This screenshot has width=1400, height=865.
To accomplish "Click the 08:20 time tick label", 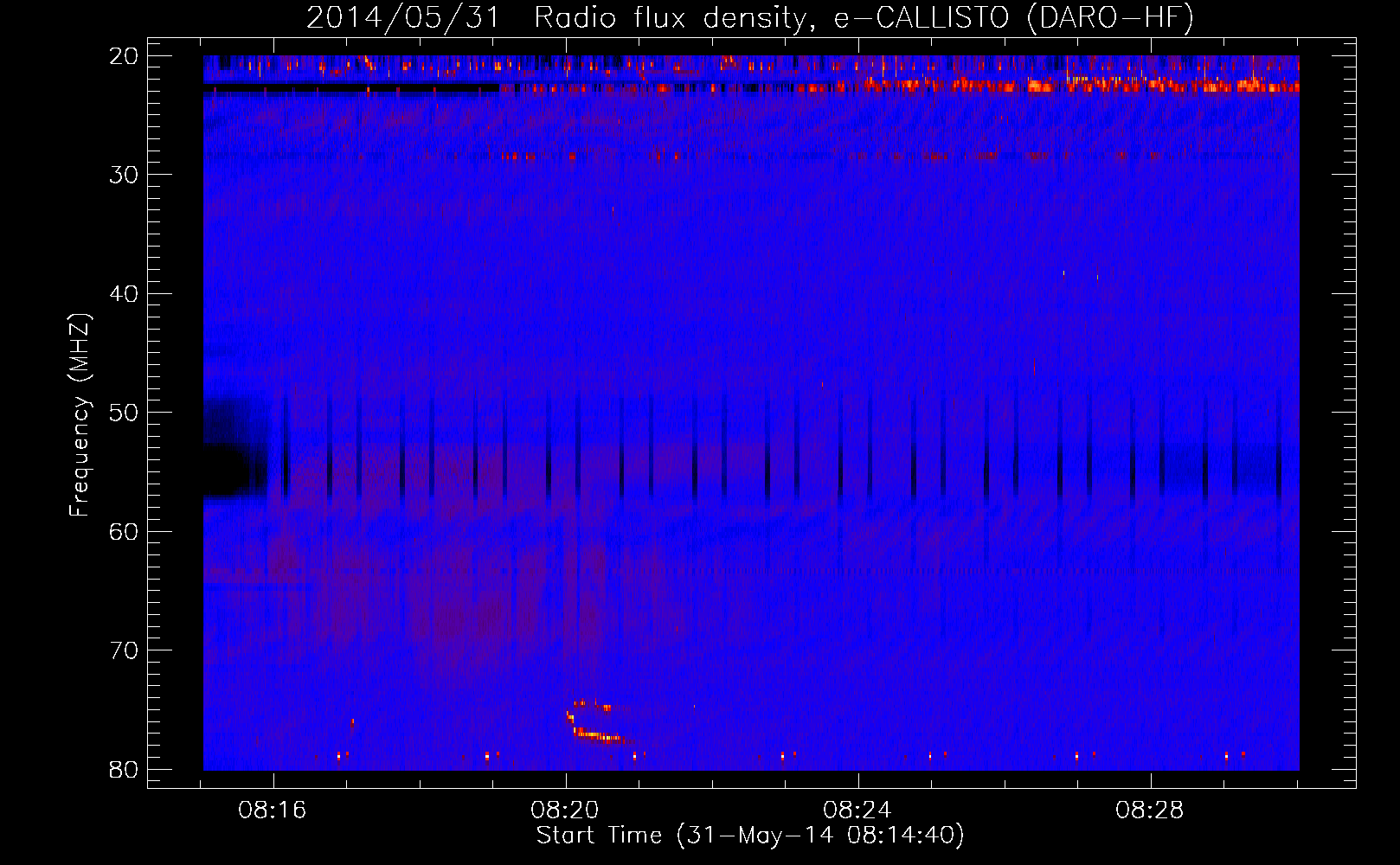I will pyautogui.click(x=565, y=811).
